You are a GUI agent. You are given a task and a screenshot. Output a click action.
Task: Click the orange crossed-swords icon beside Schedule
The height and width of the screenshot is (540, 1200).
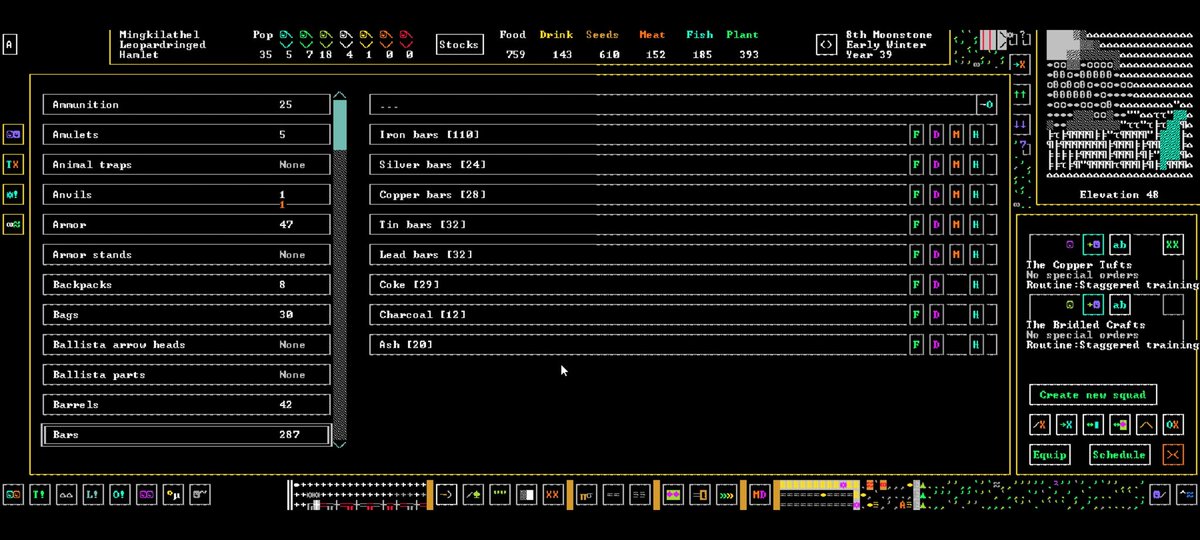tap(1172, 455)
